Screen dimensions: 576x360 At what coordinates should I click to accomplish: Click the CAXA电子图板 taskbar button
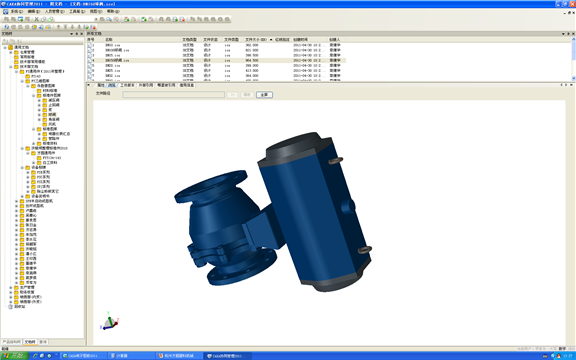[x=83, y=356]
